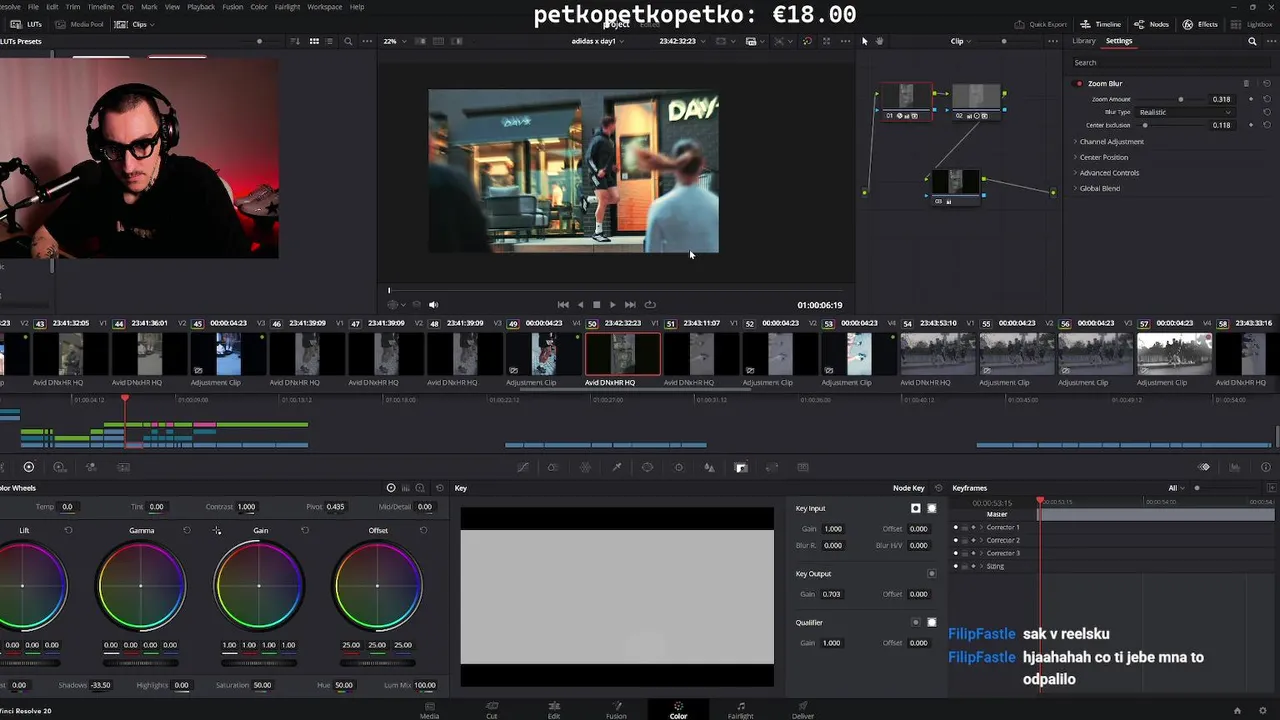Stop playback in the viewer
Screen dimensions: 1280x720
(x=596, y=304)
